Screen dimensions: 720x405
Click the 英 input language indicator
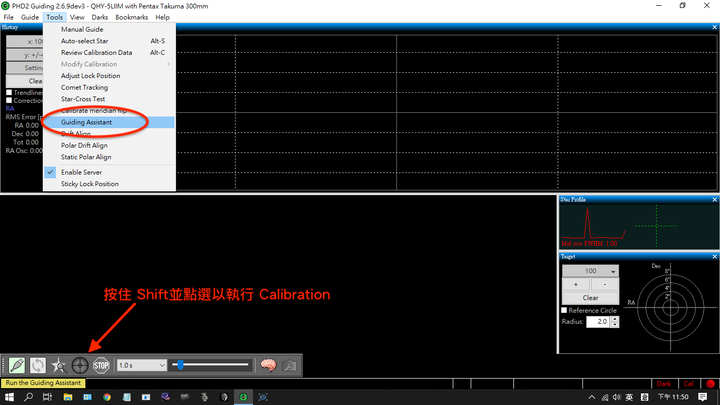click(629, 397)
